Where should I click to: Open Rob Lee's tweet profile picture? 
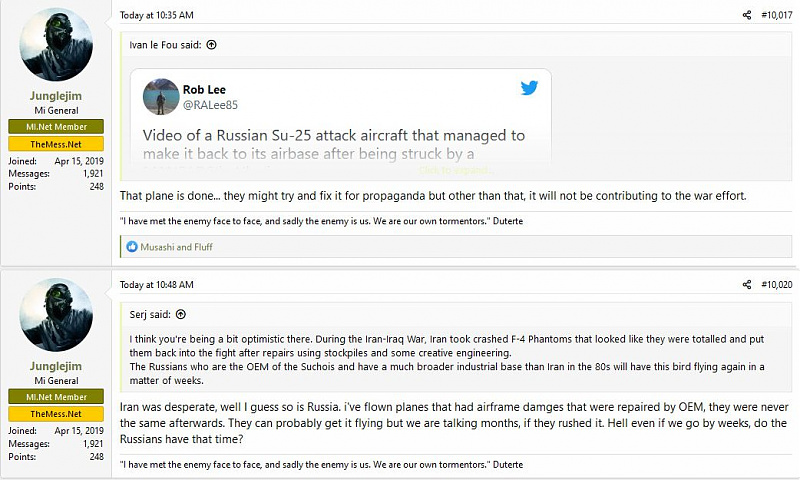161,97
